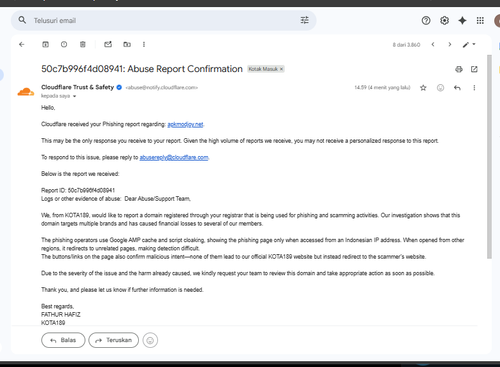Click the 'Report ID: 50c7b996f4d08941' line
Viewport: 500px width, 367px height.
(x=78, y=190)
